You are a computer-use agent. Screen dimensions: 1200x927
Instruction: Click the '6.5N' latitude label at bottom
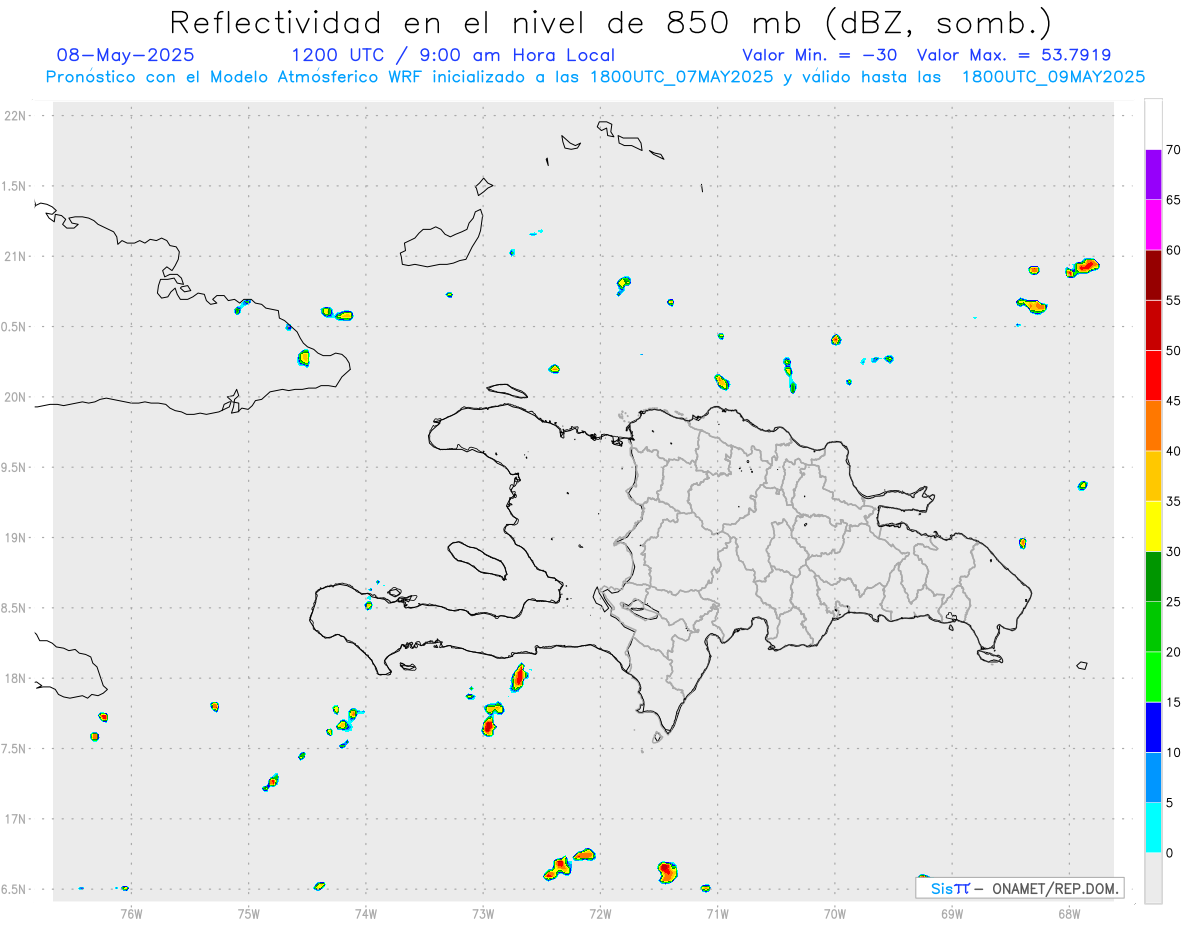pyautogui.click(x=15, y=889)
